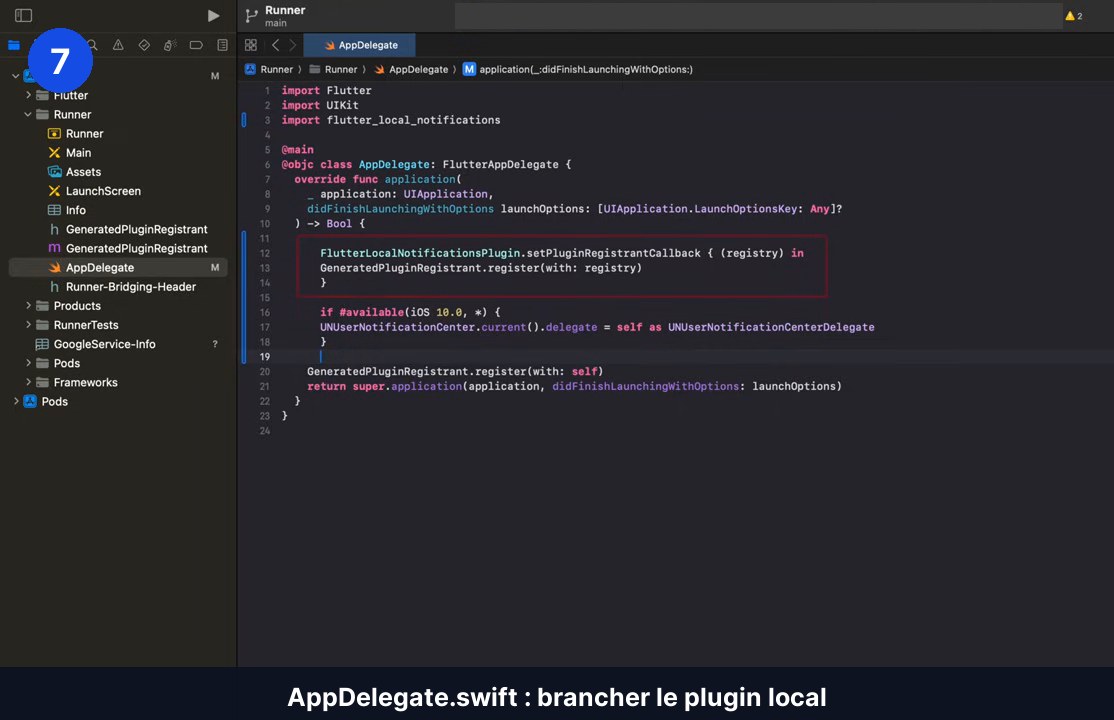Expand the Flutter folder chevron

28,95
